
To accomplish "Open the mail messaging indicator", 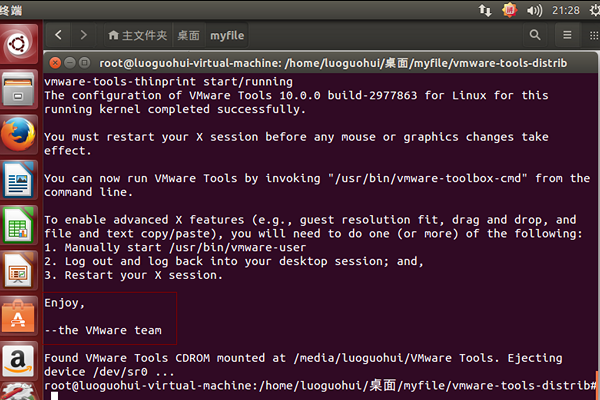I will pyautogui.click(x=531, y=9).
